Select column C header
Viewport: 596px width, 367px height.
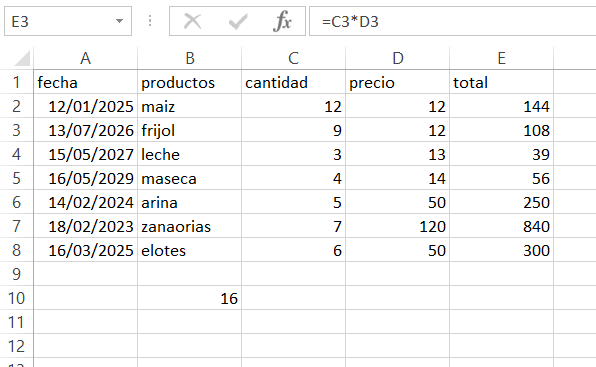293,58
